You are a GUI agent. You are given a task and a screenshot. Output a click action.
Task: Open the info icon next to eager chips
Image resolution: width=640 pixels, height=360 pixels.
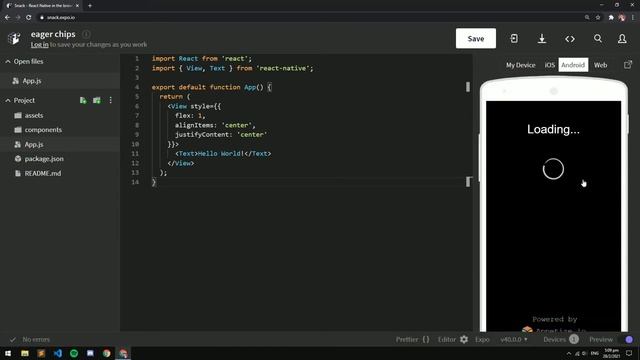(x=86, y=34)
